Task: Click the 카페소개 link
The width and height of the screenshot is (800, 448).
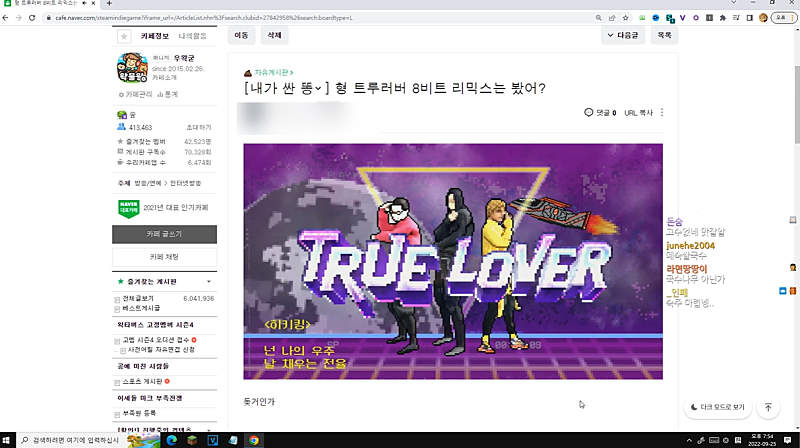Action: point(164,78)
